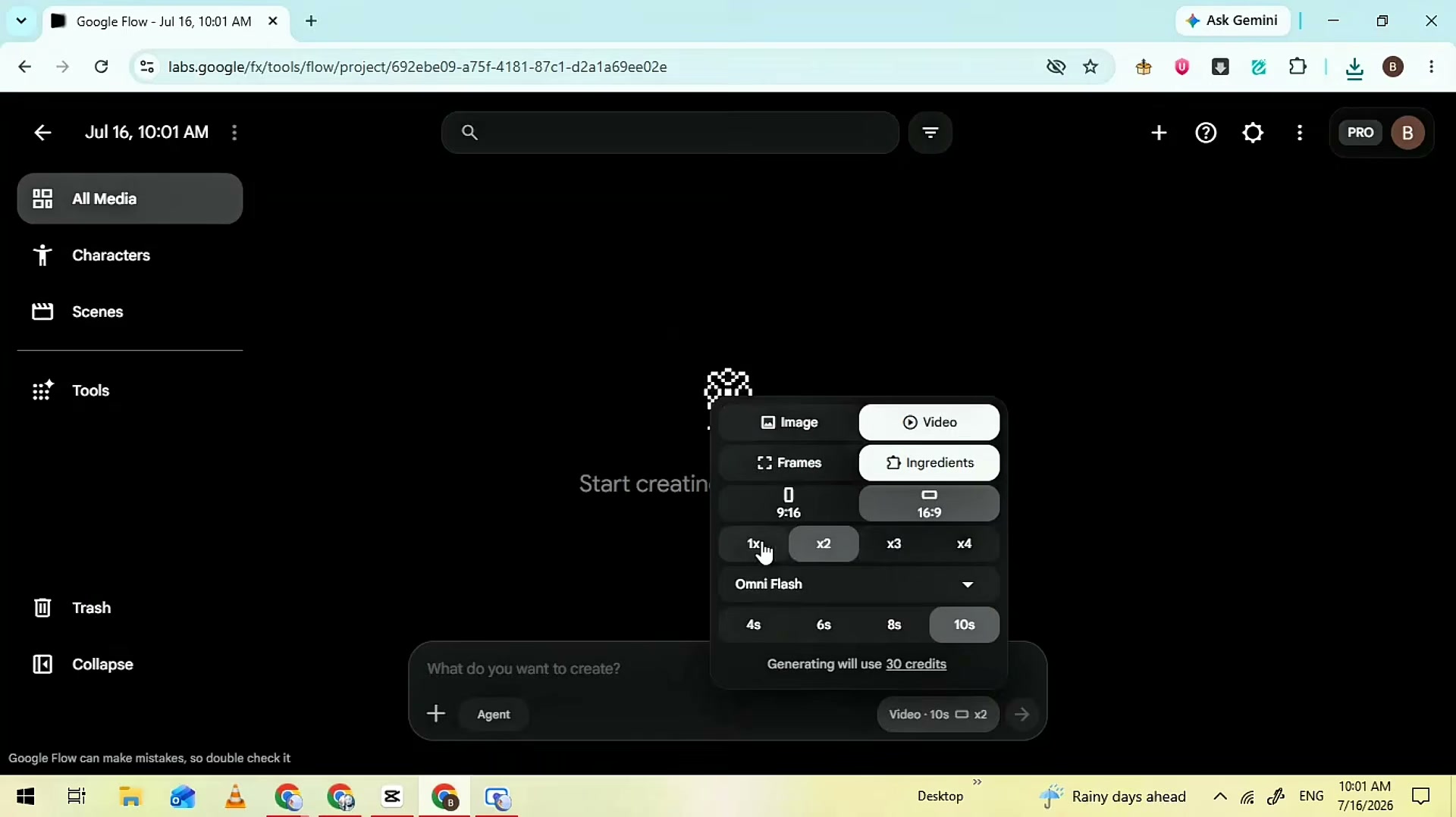Open Task View on the taskbar

(77, 797)
